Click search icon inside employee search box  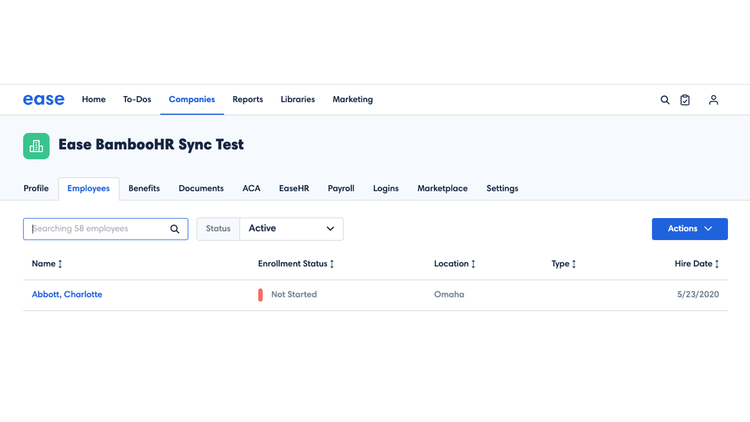tap(175, 229)
